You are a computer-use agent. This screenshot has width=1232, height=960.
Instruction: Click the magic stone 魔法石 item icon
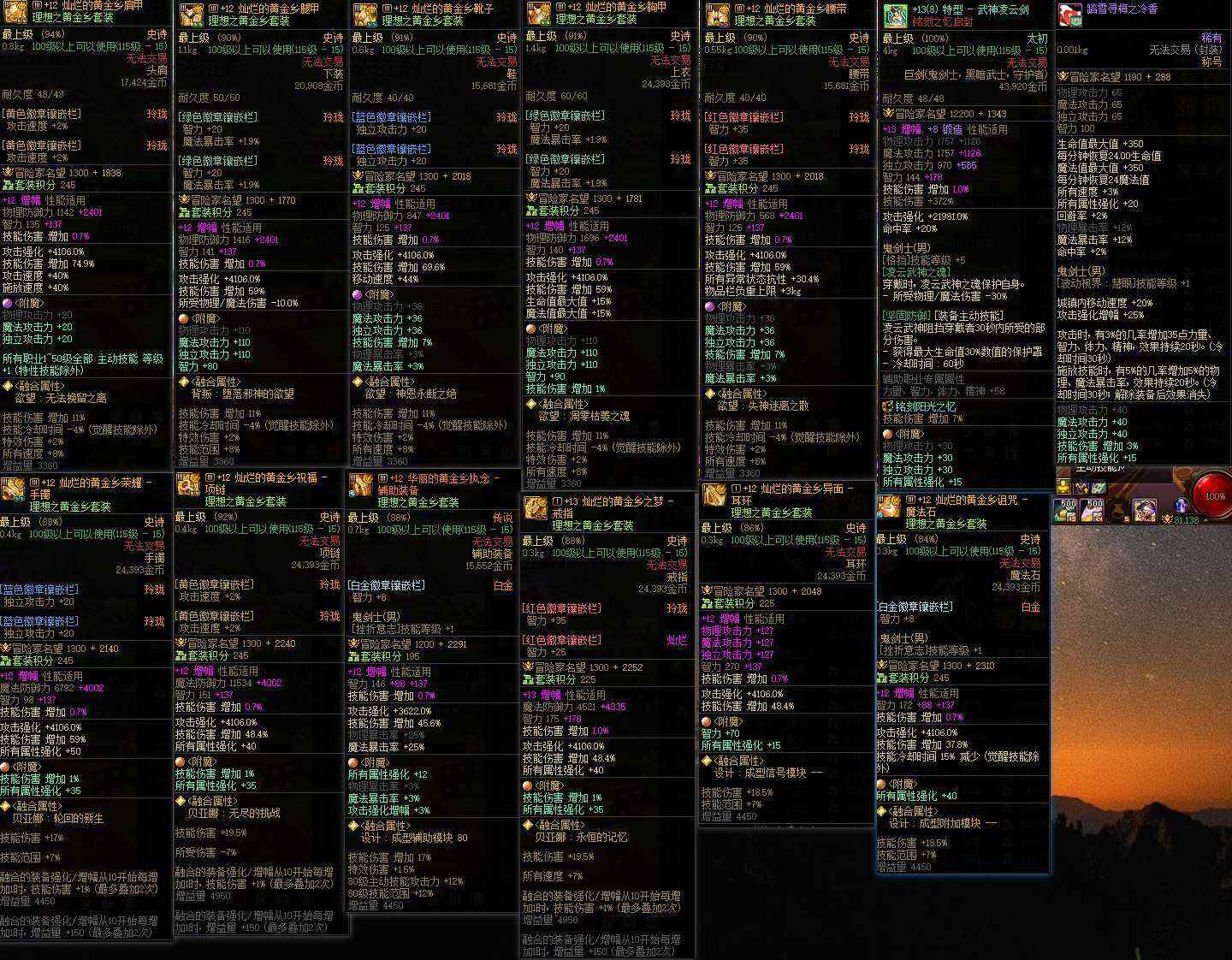[x=890, y=507]
